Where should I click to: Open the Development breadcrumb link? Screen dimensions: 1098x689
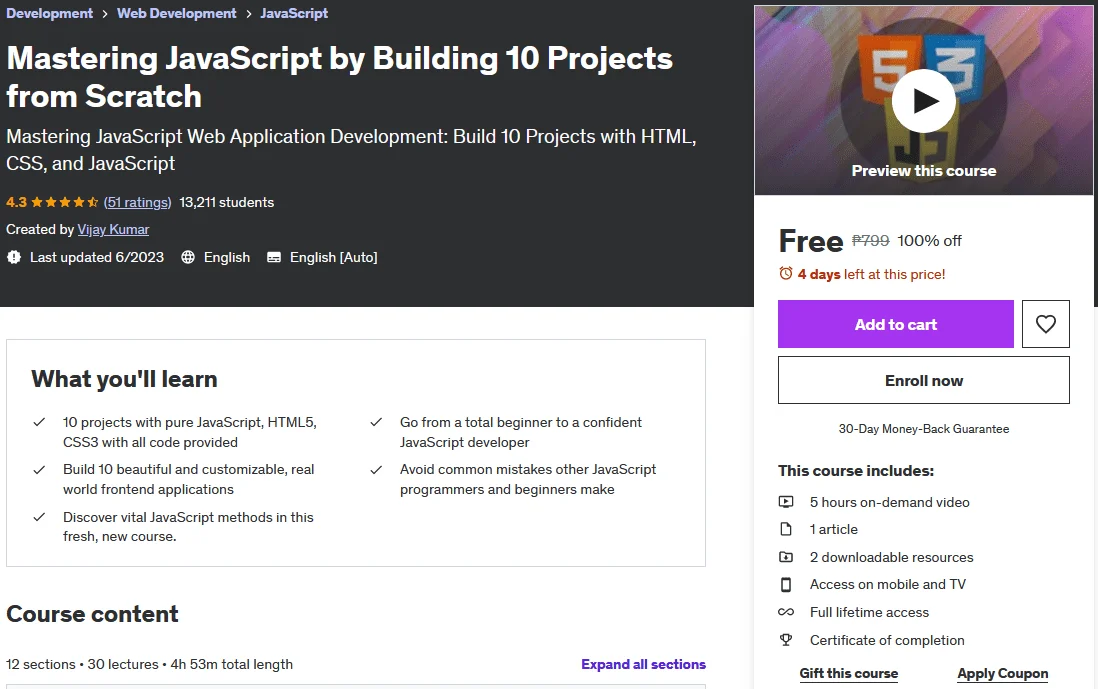click(49, 13)
